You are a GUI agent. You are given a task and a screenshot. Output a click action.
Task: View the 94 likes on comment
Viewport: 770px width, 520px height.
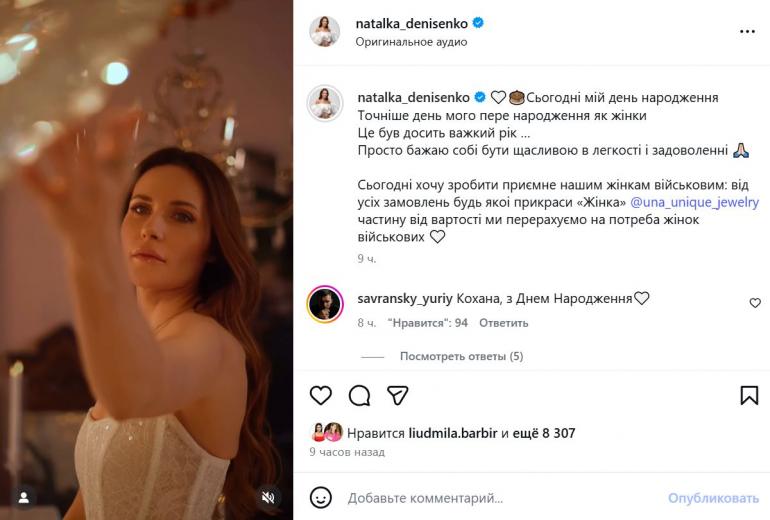[x=427, y=323]
